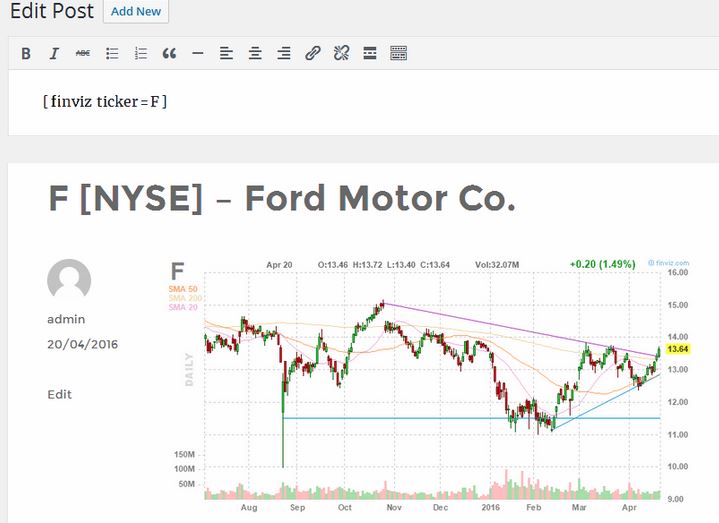Open the Edit link under date
Viewport: 719px width, 523px height.
click(60, 394)
